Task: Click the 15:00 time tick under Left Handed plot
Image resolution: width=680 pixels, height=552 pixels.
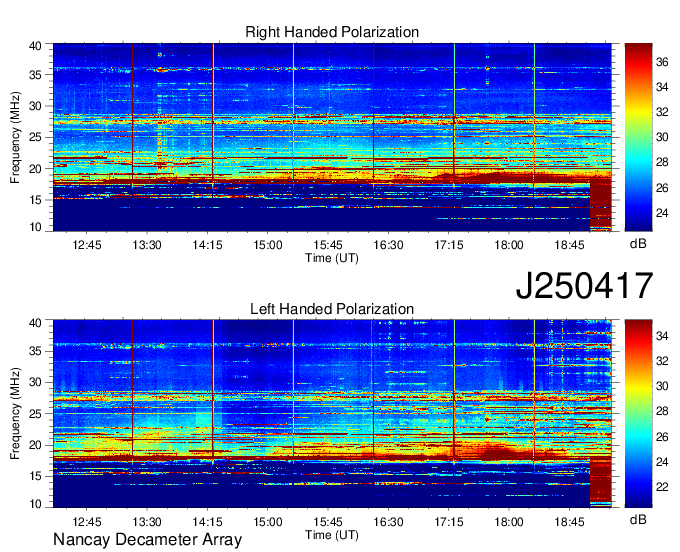Action: [268, 522]
